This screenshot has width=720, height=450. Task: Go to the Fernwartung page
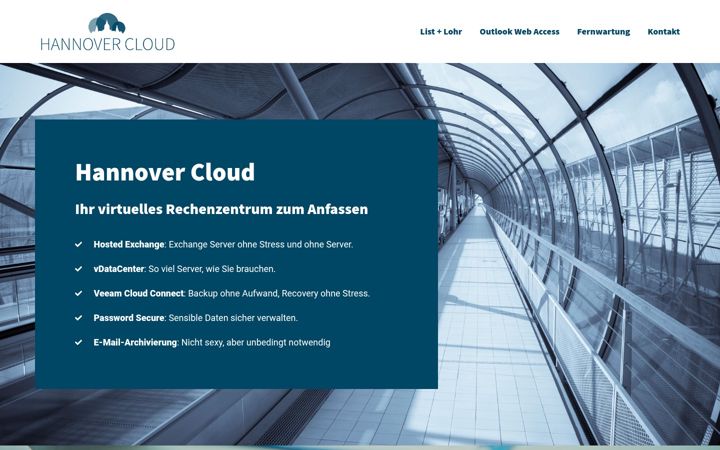[x=603, y=32]
